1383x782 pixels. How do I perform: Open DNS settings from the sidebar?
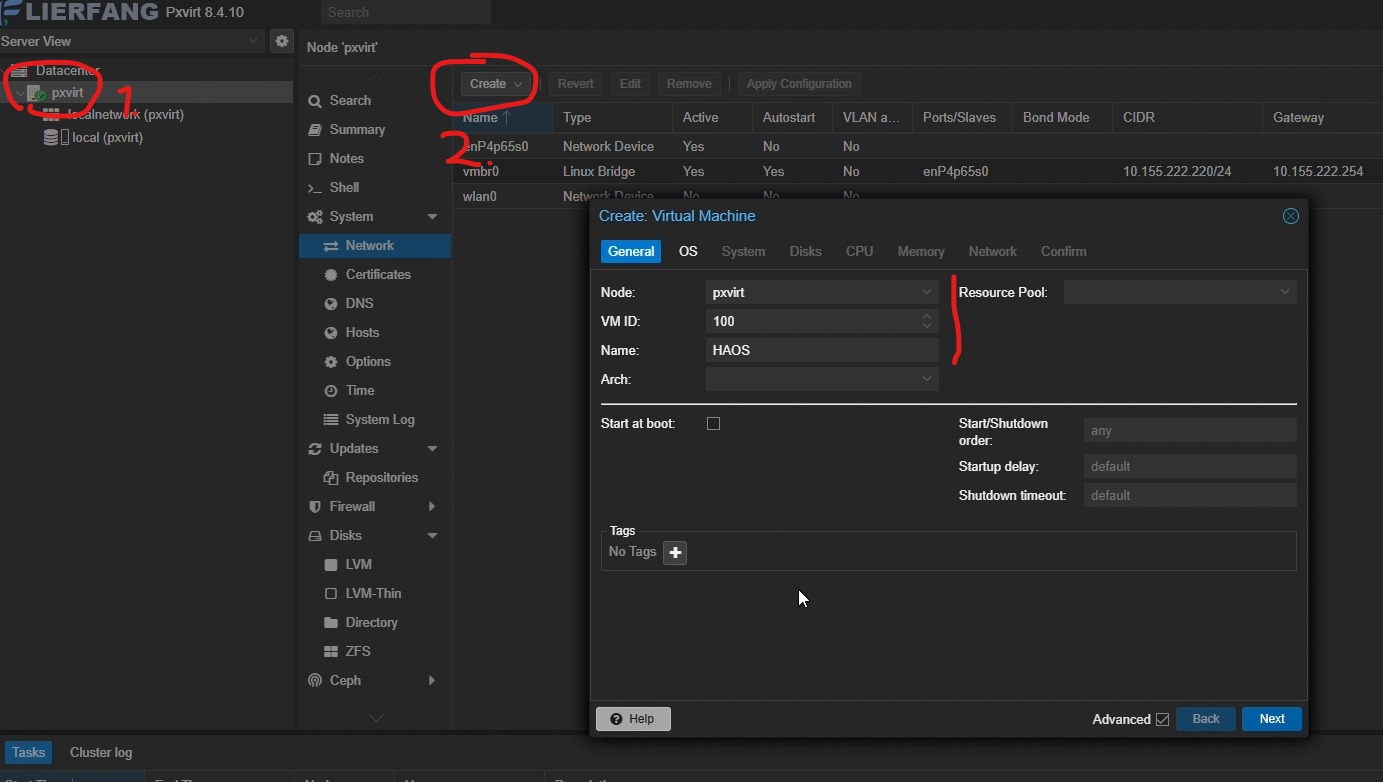click(359, 303)
